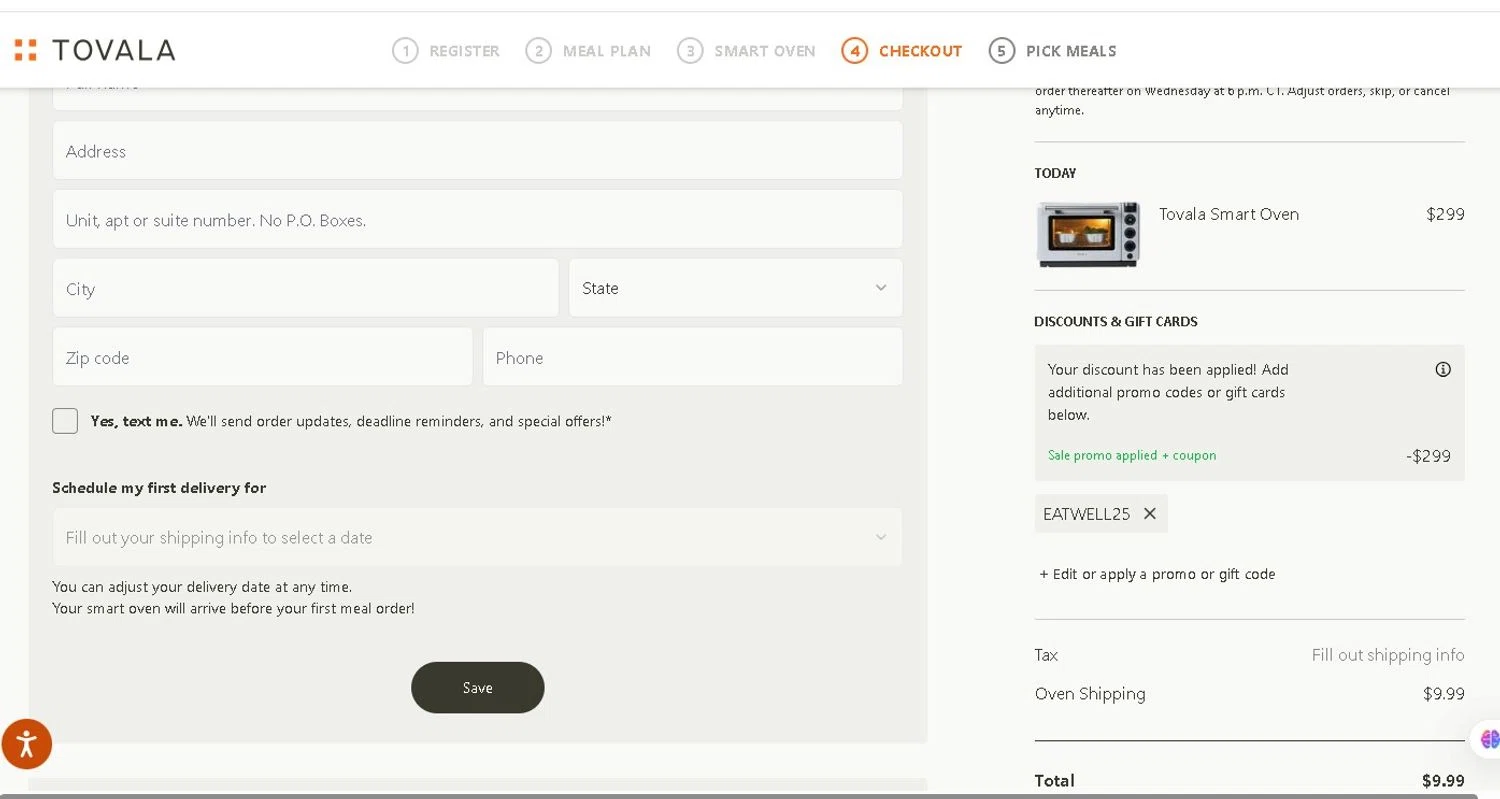Click the step 4 circle icon

[854, 50]
